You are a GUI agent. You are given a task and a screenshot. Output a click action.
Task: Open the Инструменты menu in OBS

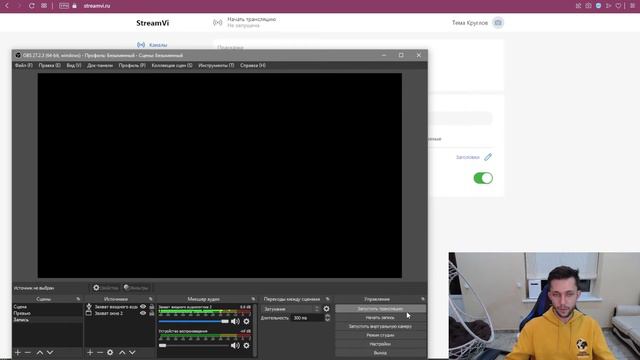(x=216, y=65)
